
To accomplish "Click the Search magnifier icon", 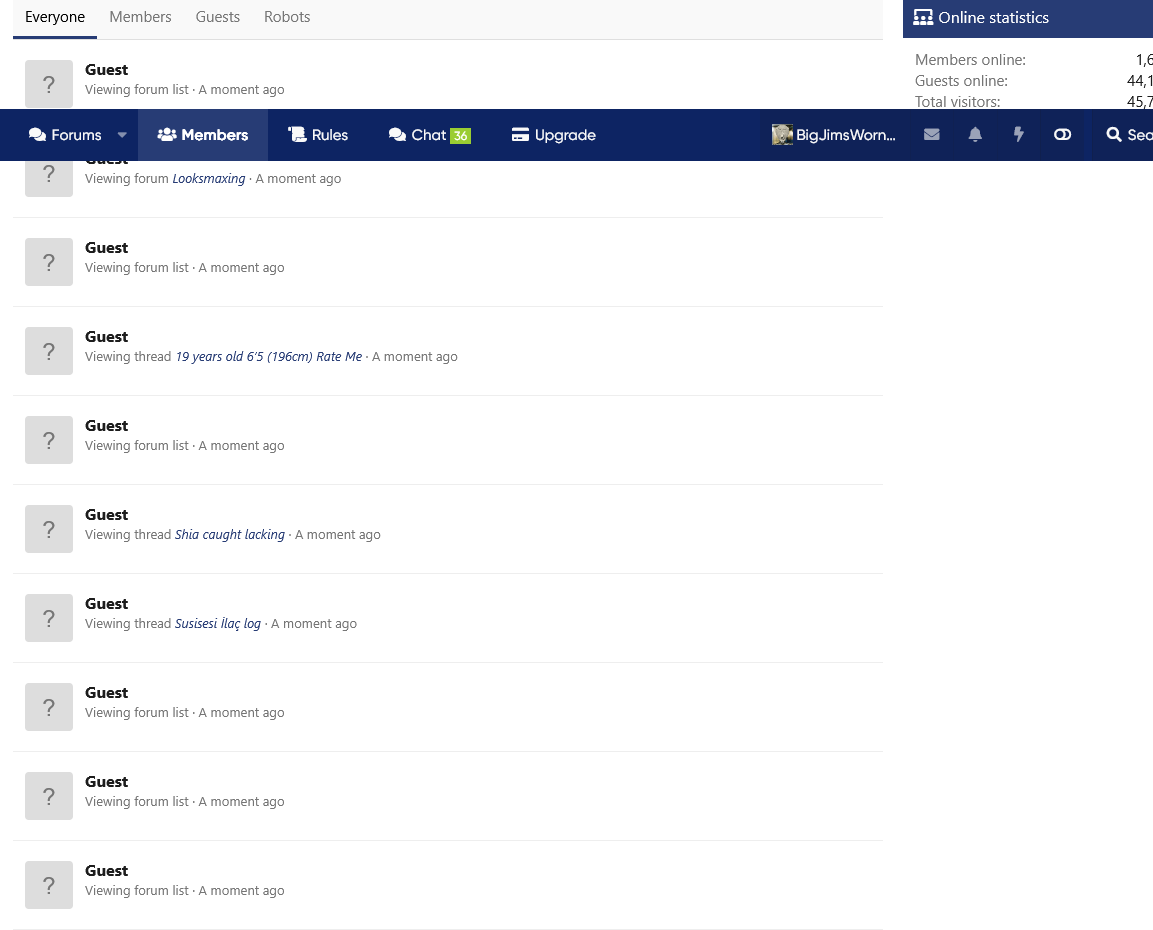I will [1114, 135].
